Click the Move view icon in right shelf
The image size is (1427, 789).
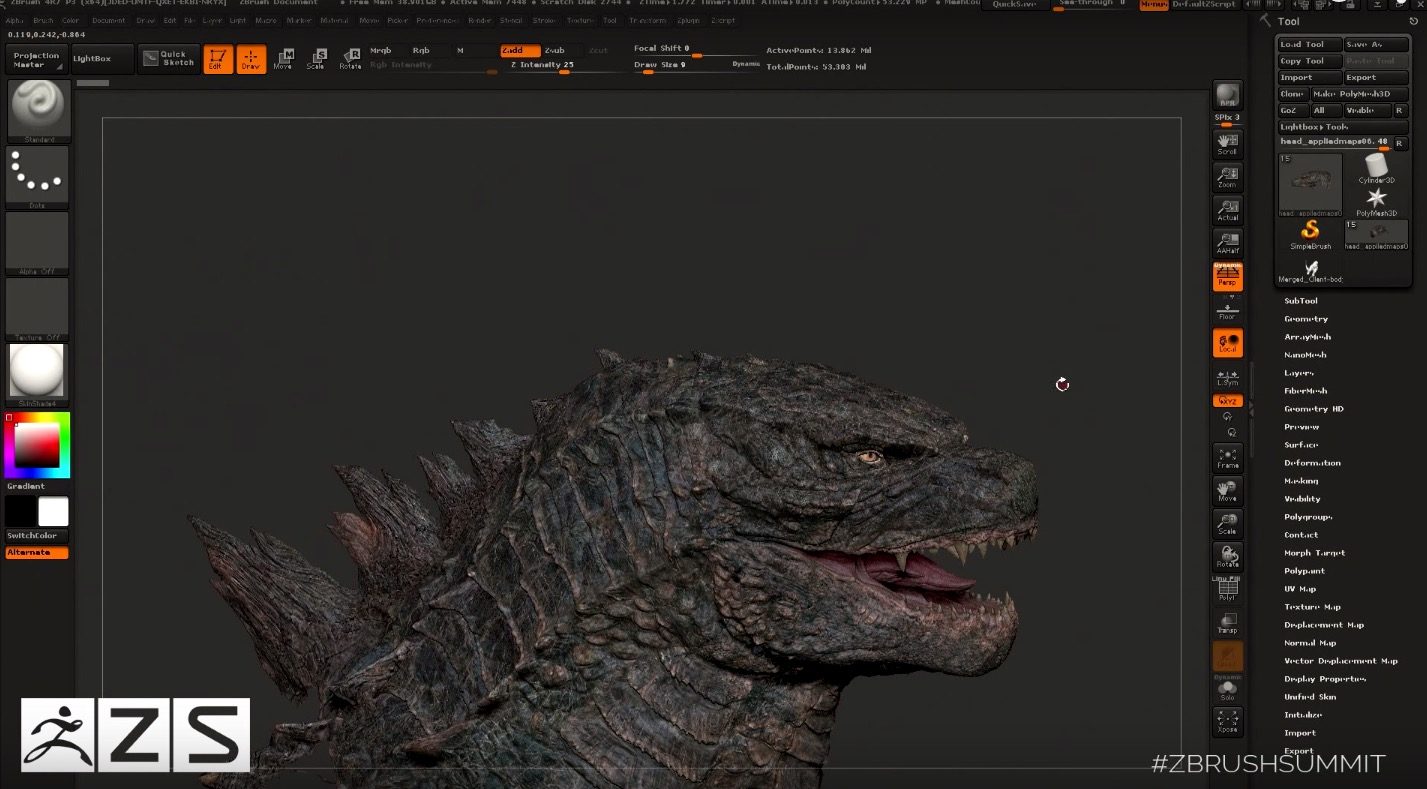click(1227, 490)
